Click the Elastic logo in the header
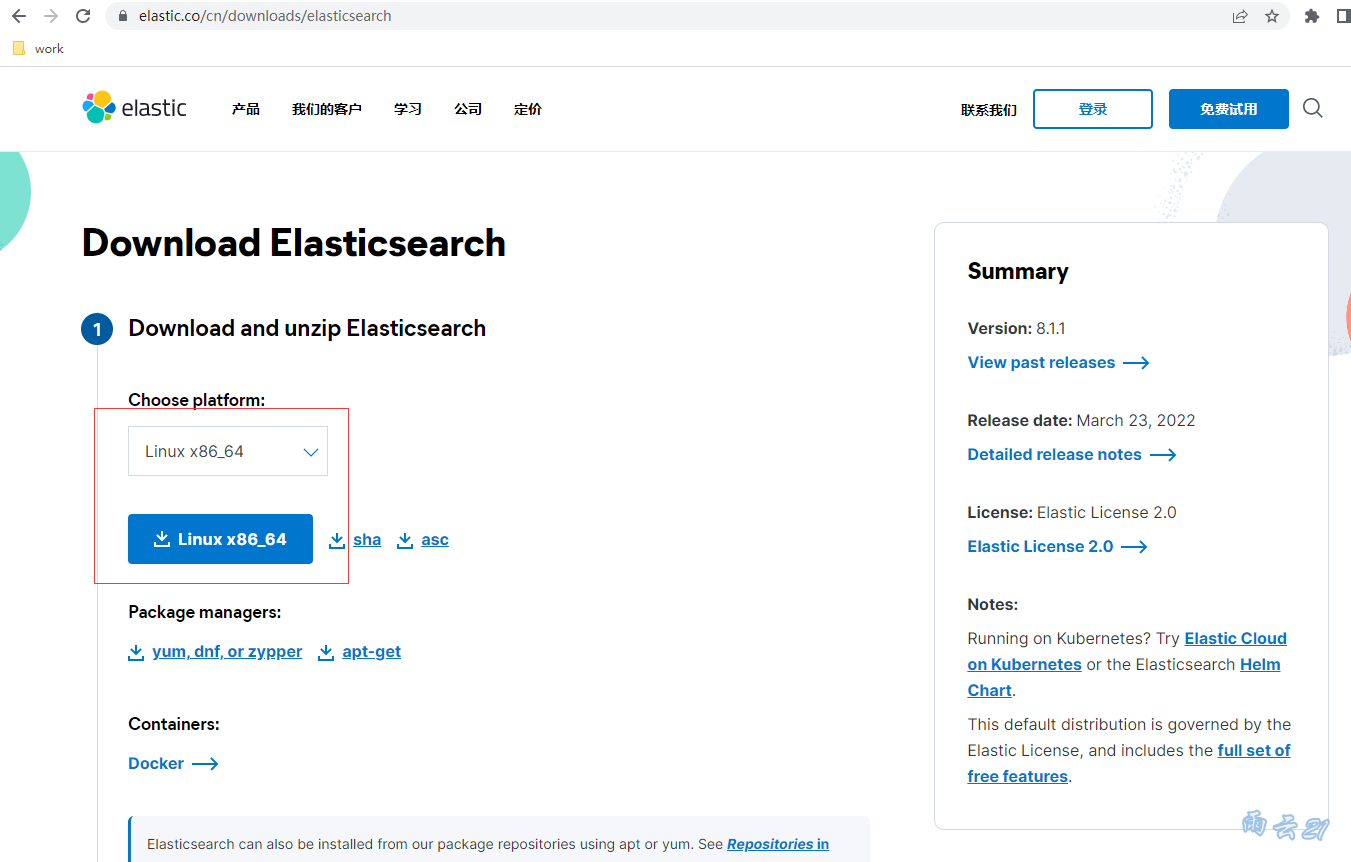This screenshot has height=862, width=1351. [134, 107]
